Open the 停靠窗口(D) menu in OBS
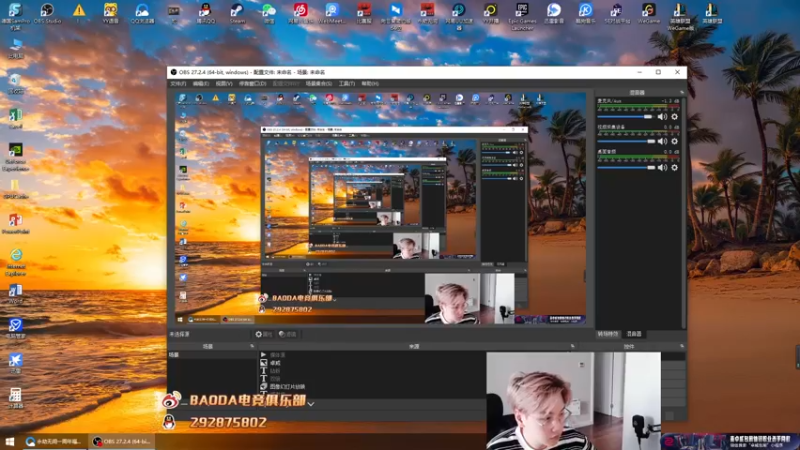 coord(253,84)
